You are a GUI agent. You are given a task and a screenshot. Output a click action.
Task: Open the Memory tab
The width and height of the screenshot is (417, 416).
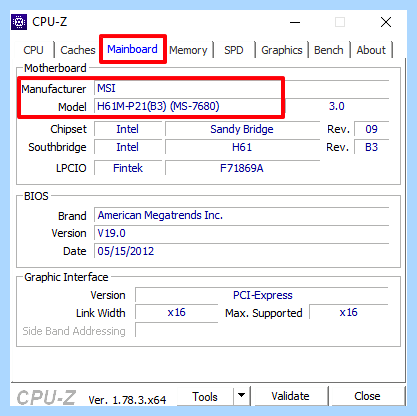[188, 50]
